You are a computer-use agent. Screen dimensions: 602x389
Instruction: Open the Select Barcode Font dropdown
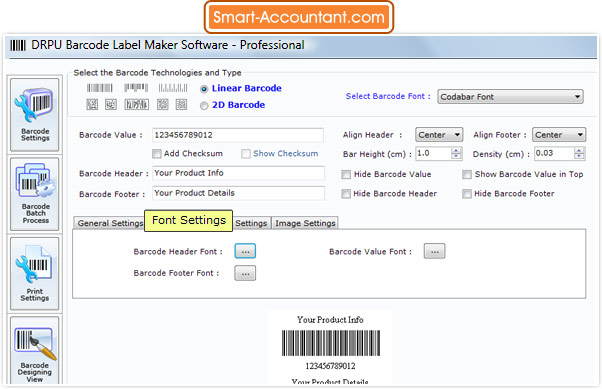click(510, 97)
